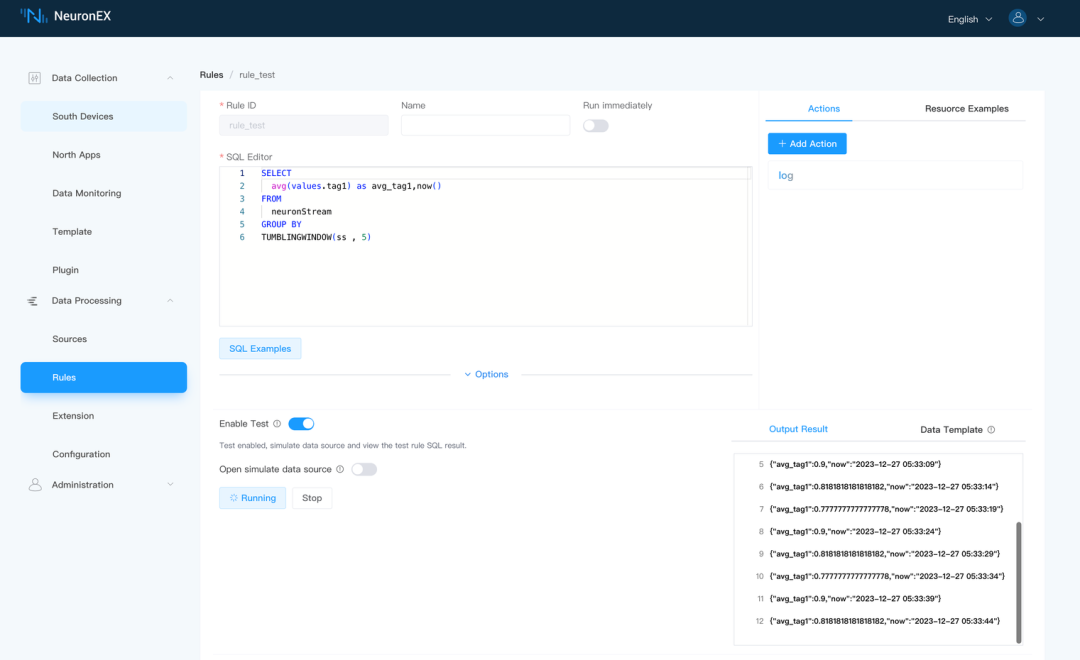Click output row 5 with 05:33:09
Viewport: 1080px width, 660px height.
[x=855, y=464]
